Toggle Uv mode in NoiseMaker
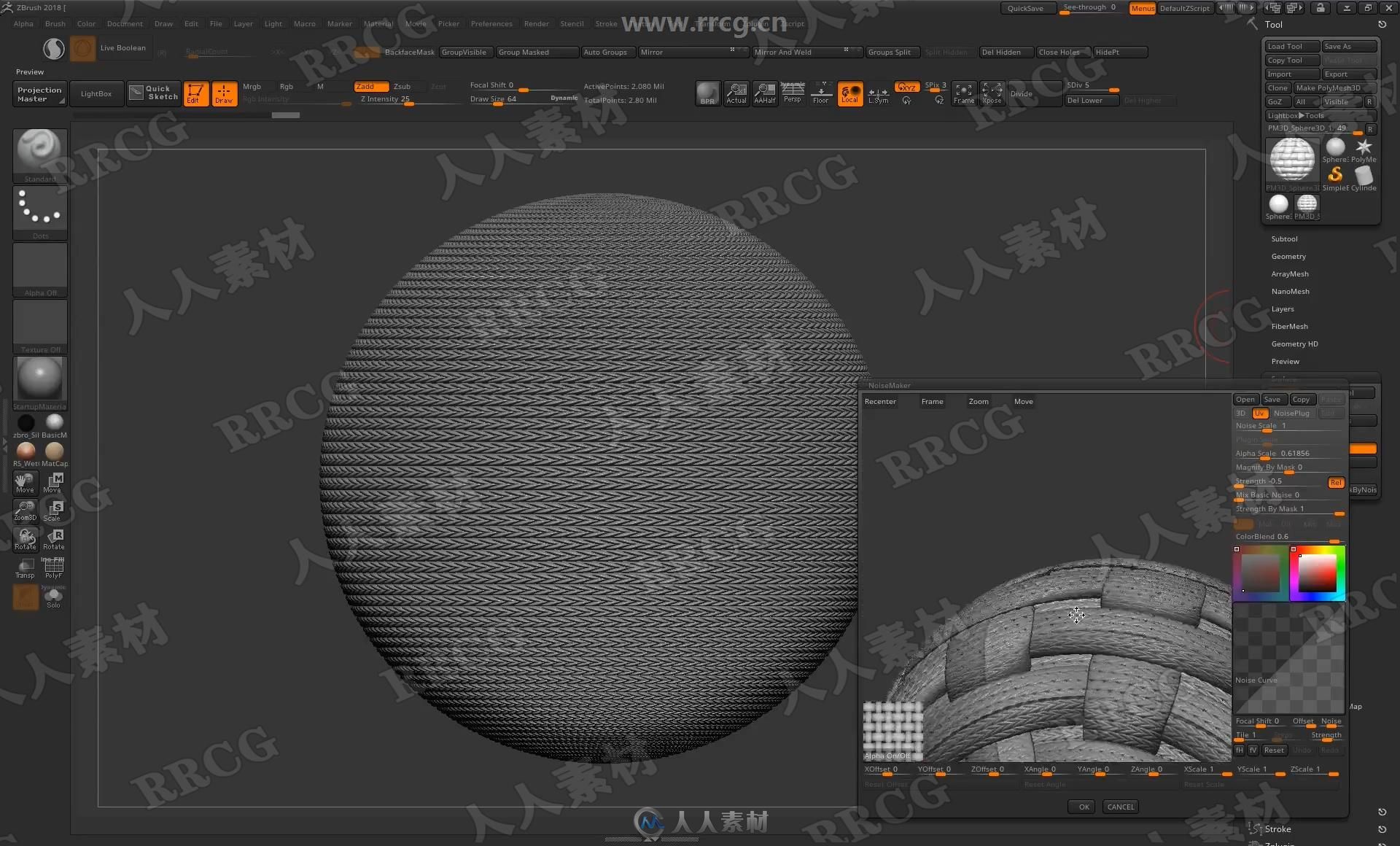This screenshot has width=1400, height=846. pos(1259,413)
